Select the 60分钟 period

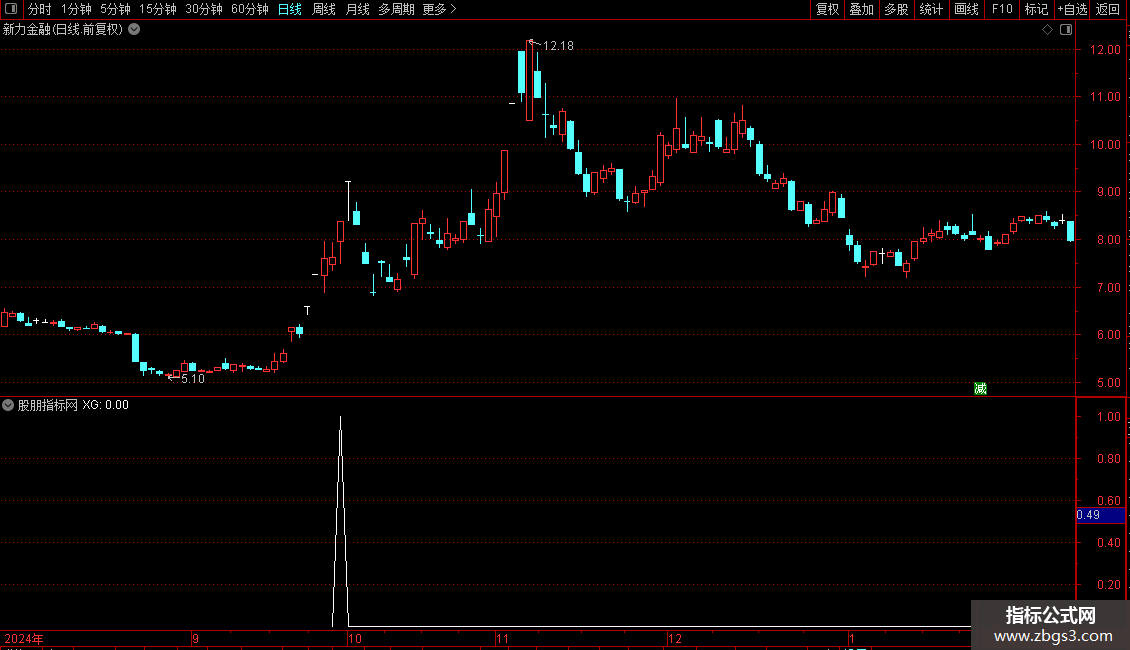[250, 9]
